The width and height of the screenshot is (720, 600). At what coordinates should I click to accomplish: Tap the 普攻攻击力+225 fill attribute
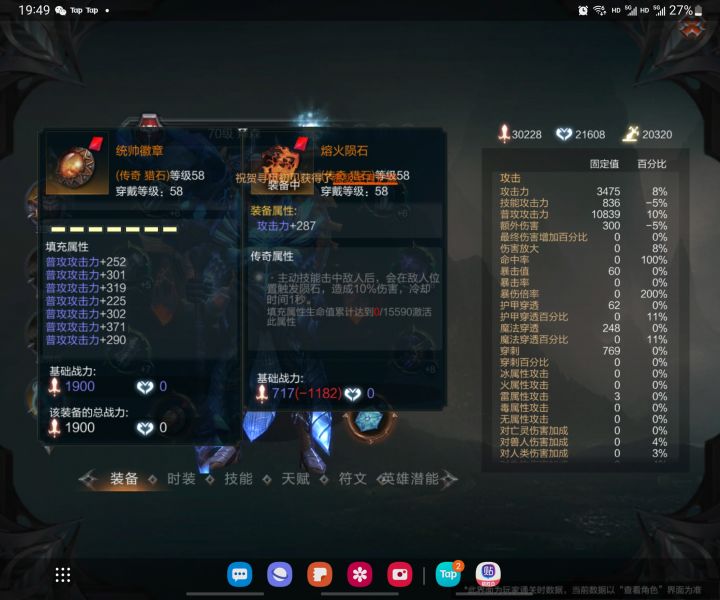point(86,301)
